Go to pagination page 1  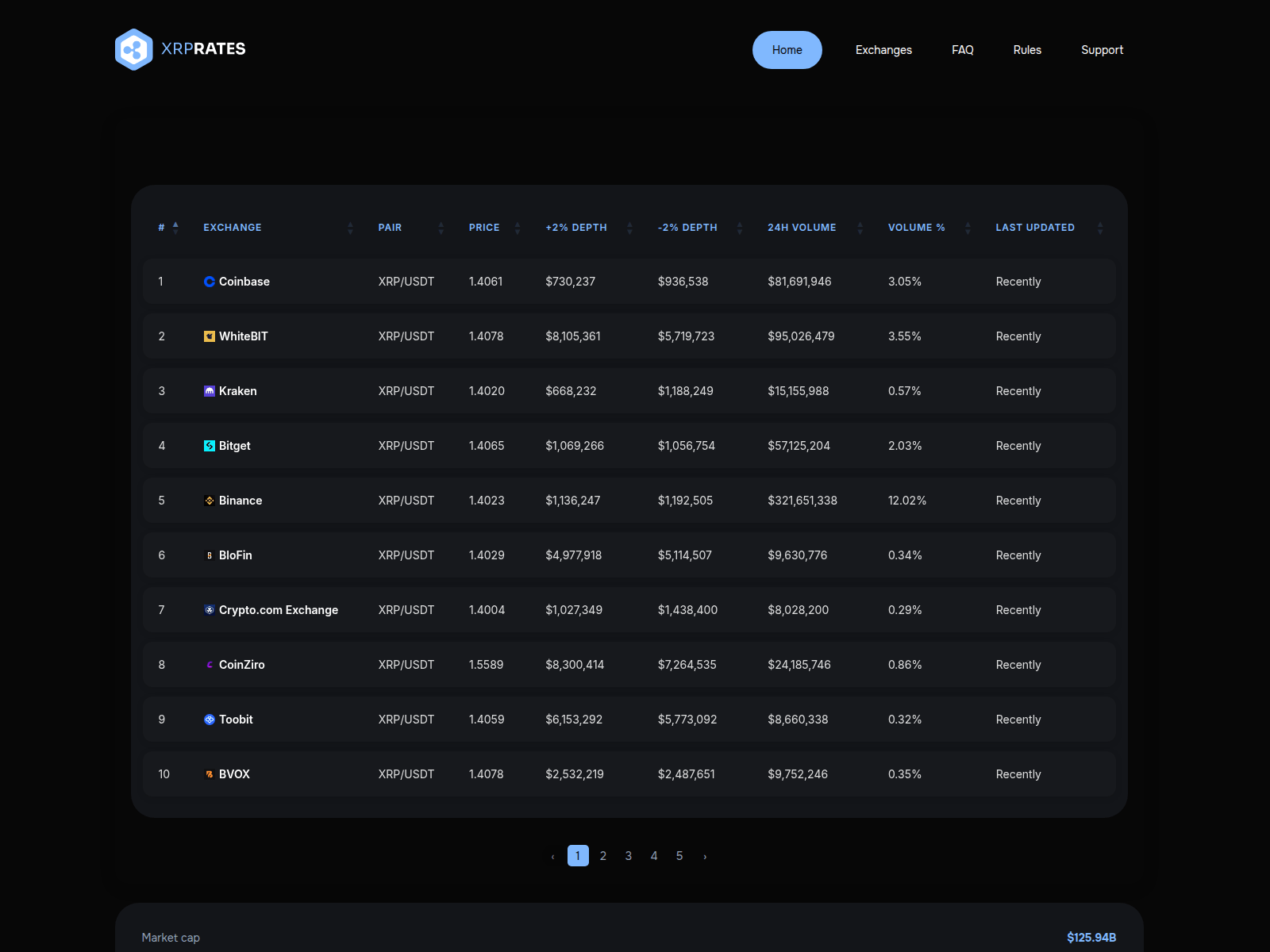pos(578,856)
